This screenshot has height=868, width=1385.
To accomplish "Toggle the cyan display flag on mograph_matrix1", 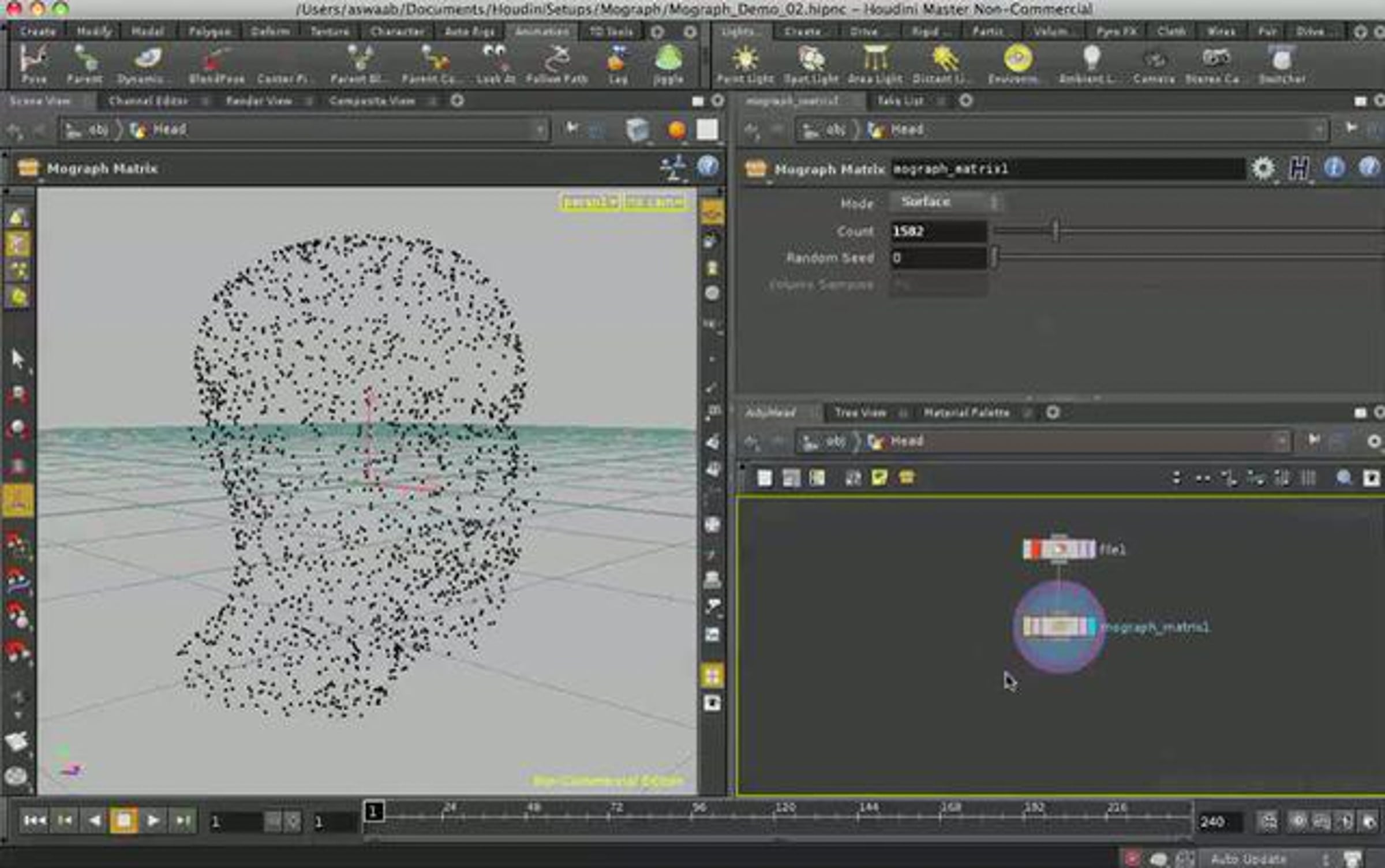I will click(1090, 627).
